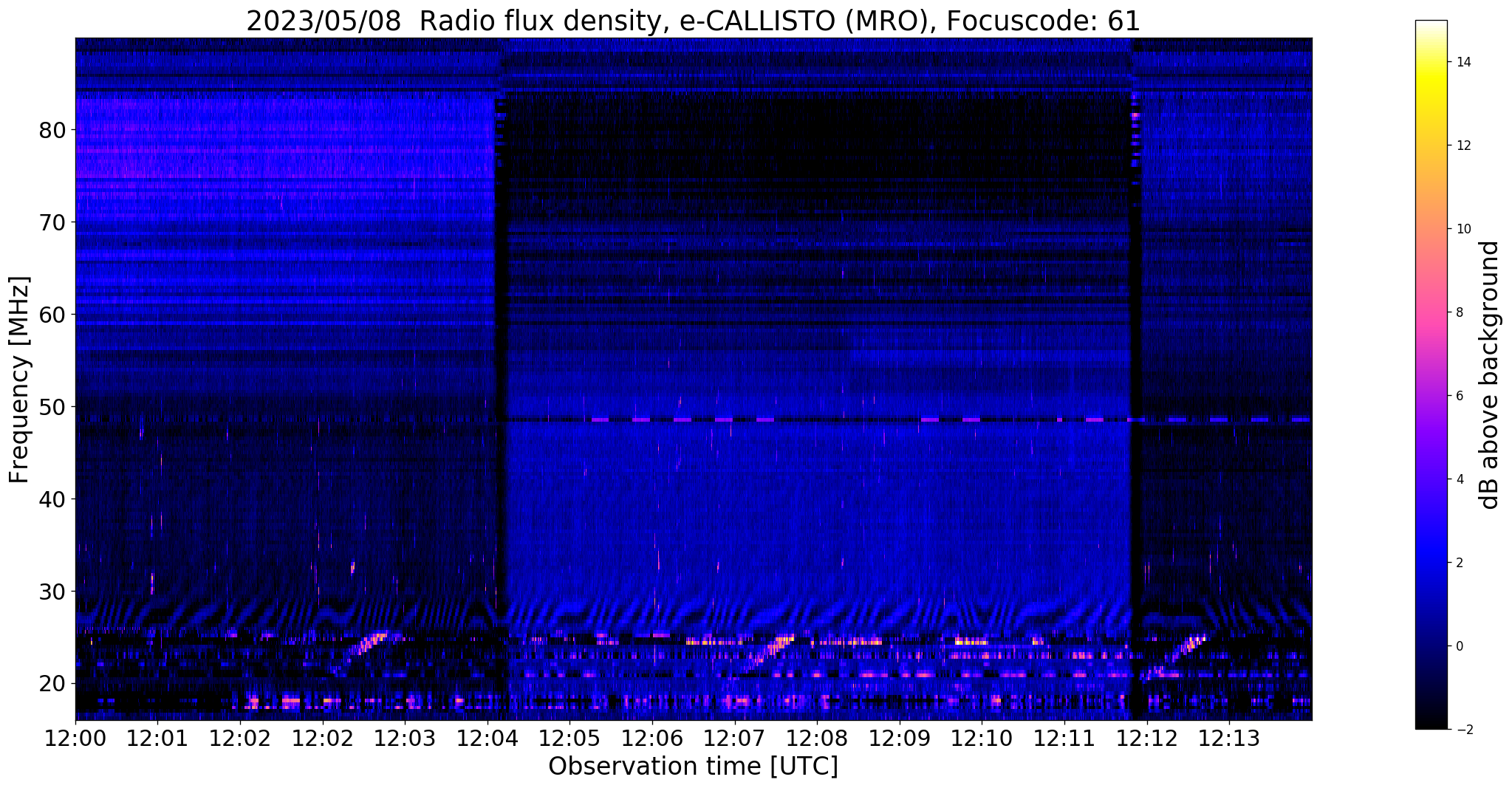This screenshot has width=1512, height=788.
Task: Select the 12:13 time tick label
Action: [x=1229, y=738]
